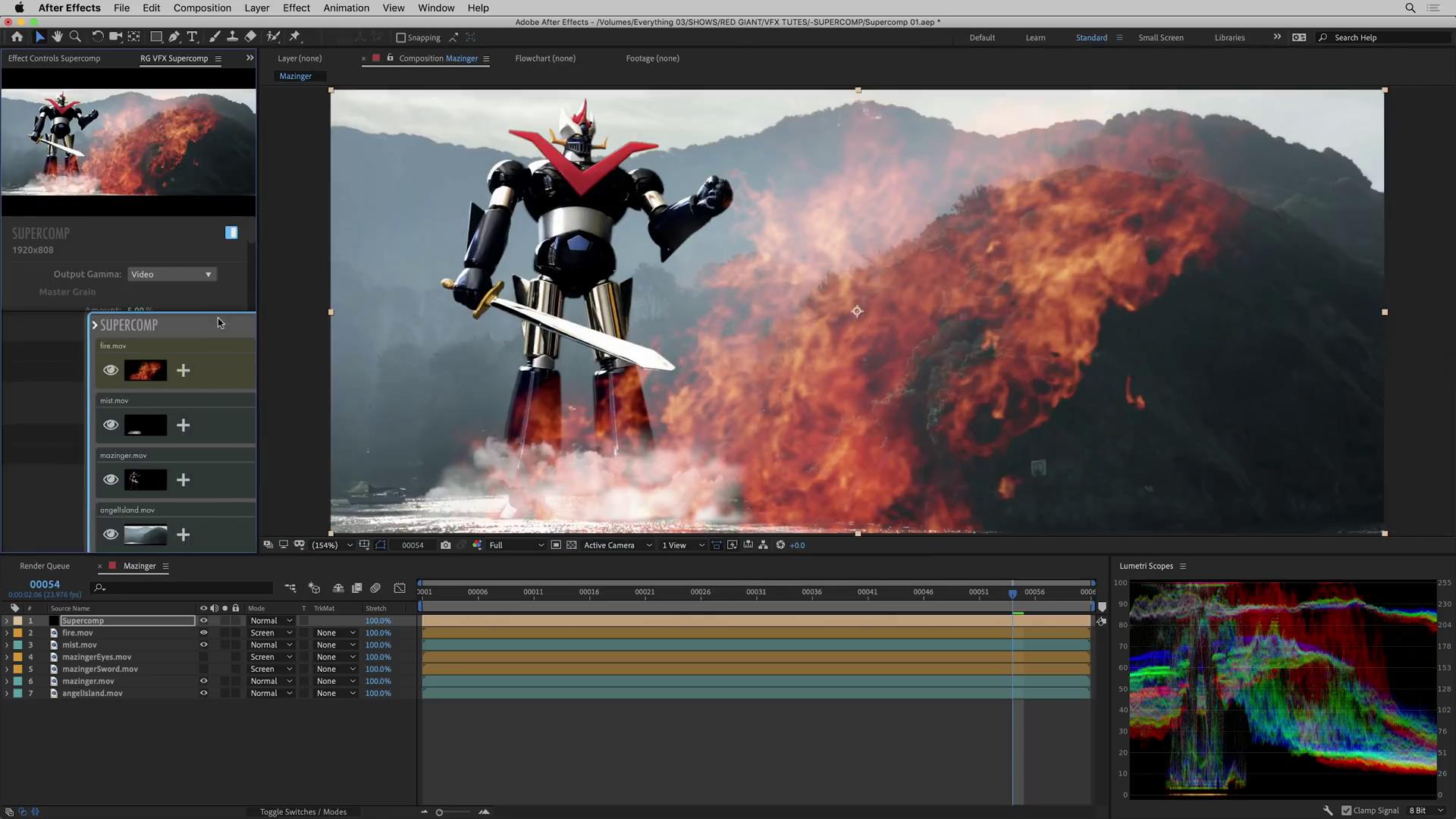Screen dimensions: 1456x819
Task: Open TrkMat dropdown for mist.mov layer
Action: (336, 645)
